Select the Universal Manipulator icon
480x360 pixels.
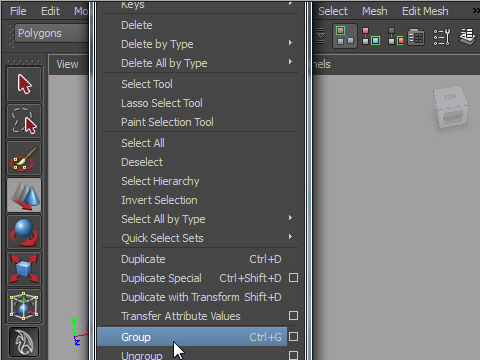tap(24, 306)
